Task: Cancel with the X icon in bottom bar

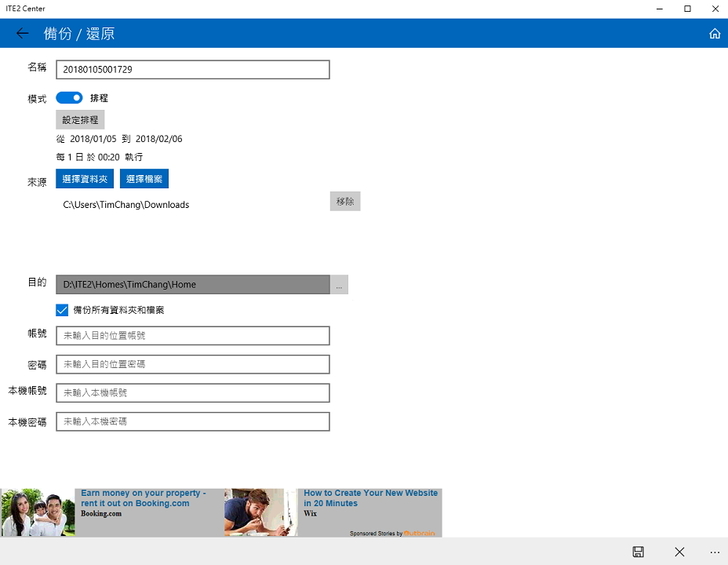Action: (679, 552)
